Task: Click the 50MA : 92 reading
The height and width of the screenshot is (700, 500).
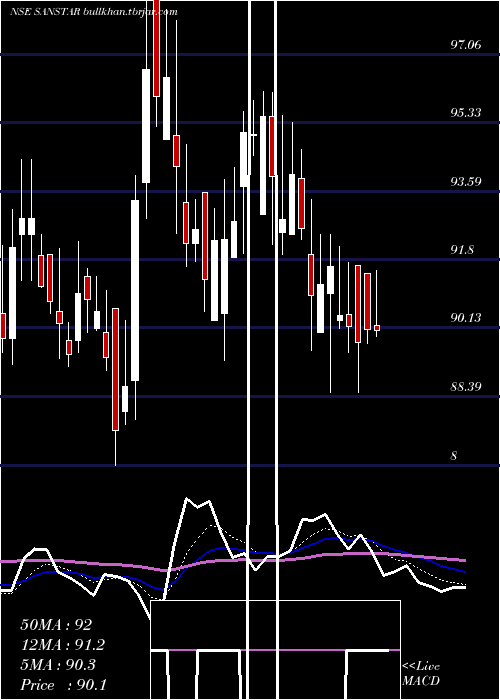Action: click(56, 625)
